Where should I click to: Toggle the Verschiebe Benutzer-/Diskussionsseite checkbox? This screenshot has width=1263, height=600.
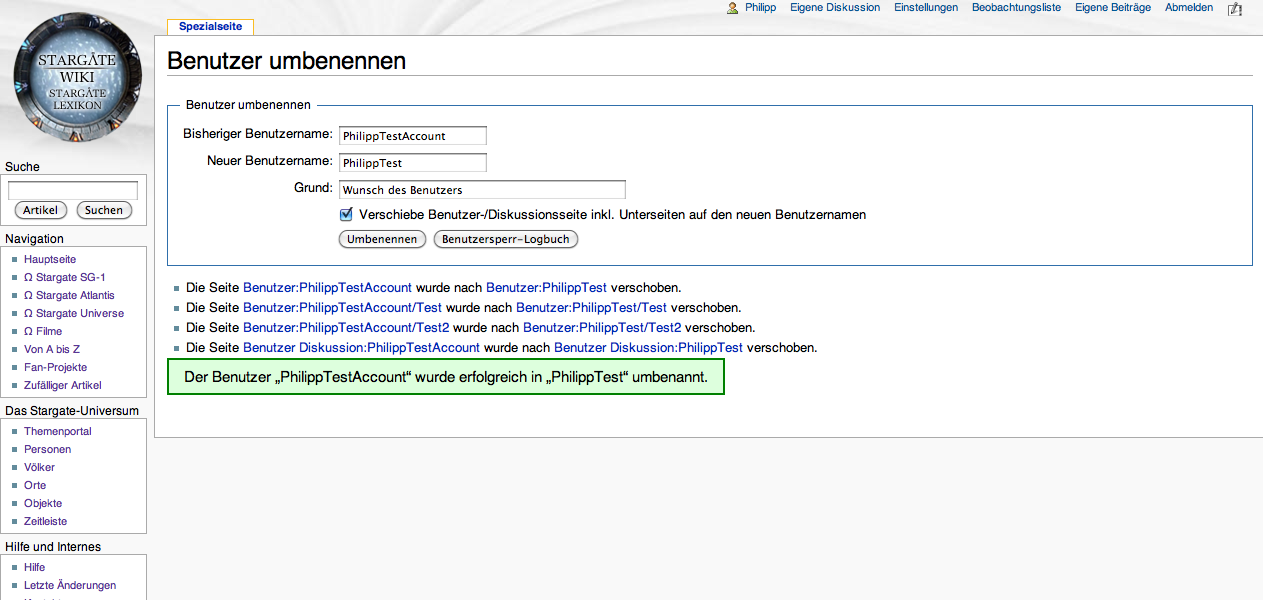[346, 214]
